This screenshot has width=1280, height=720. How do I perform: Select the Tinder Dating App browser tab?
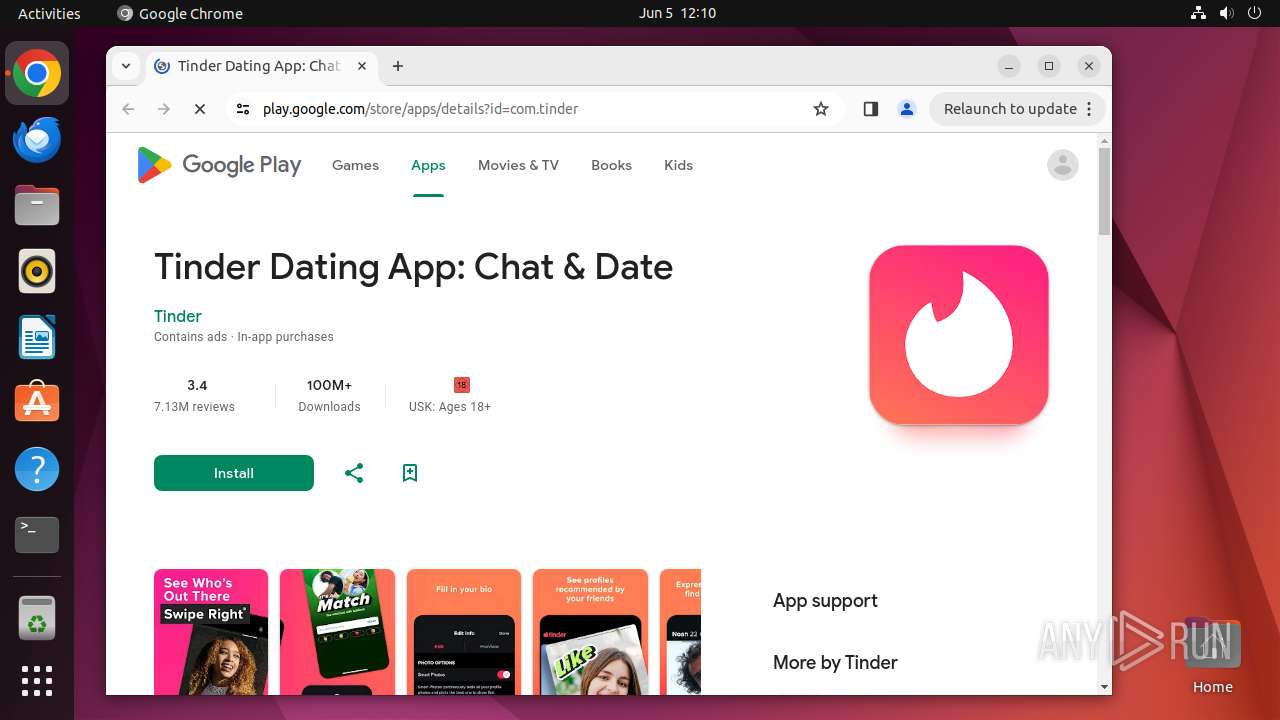(x=260, y=66)
